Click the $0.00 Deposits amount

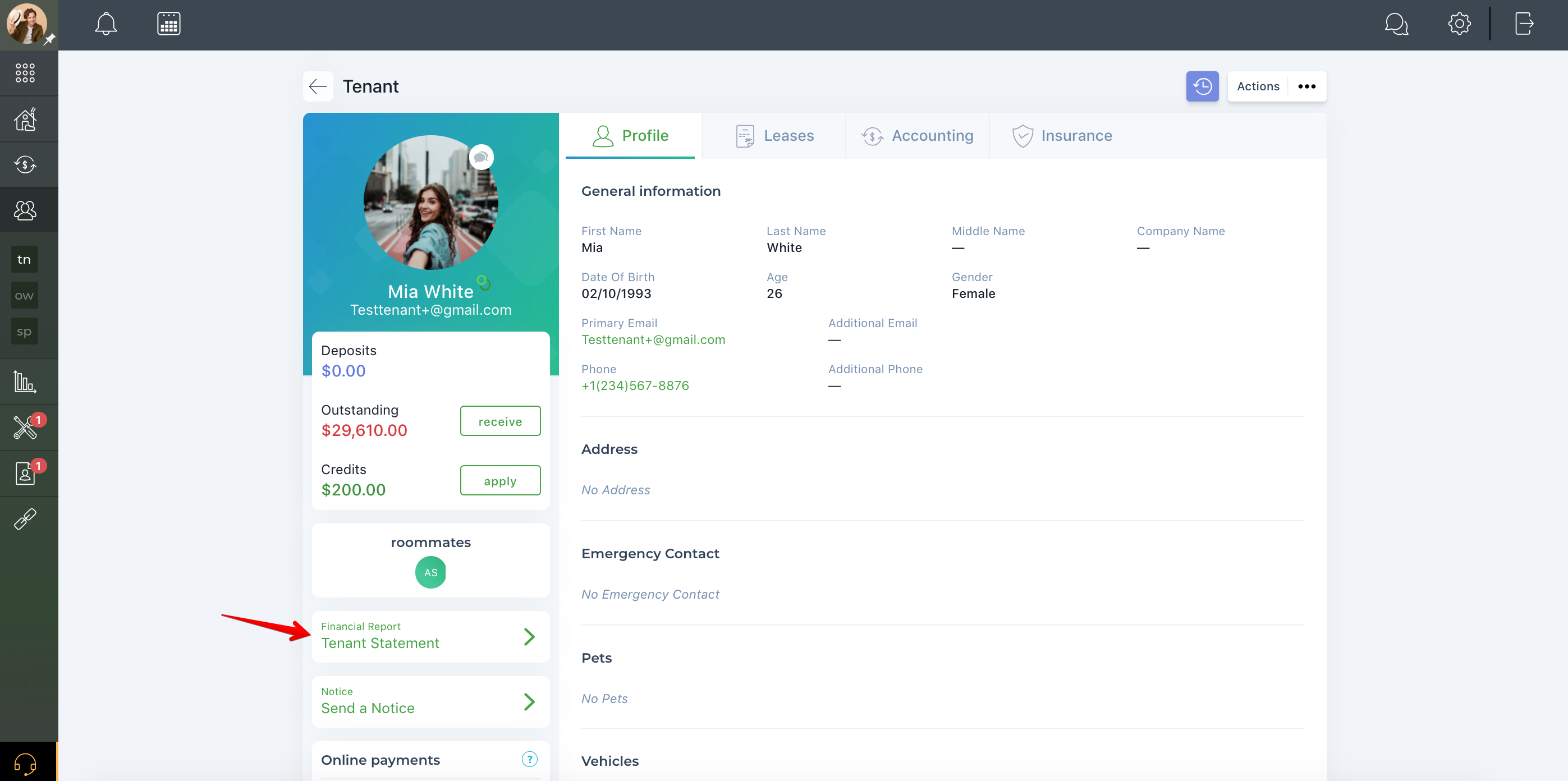[343, 371]
